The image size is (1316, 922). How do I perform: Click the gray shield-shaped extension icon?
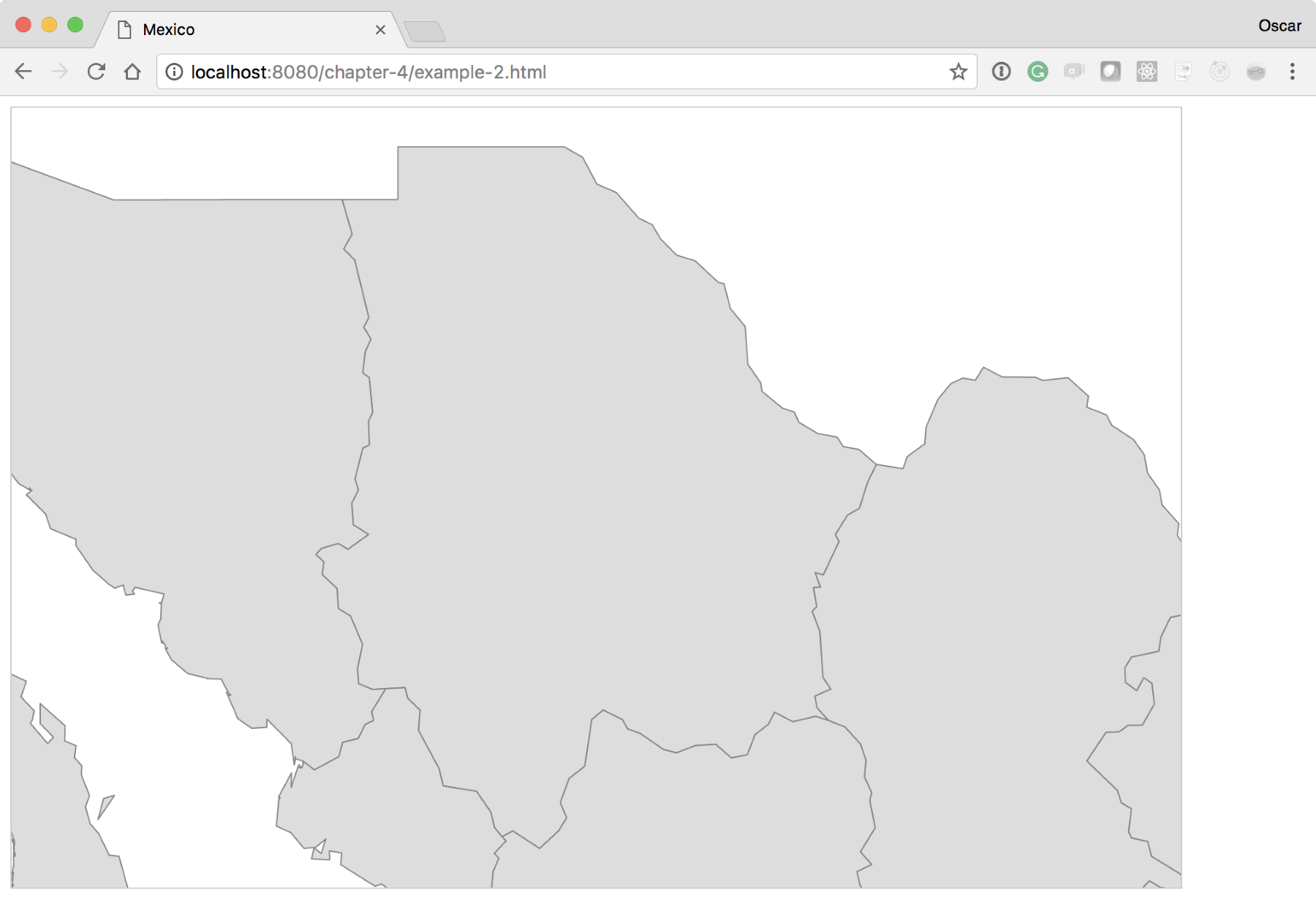coord(1111,72)
